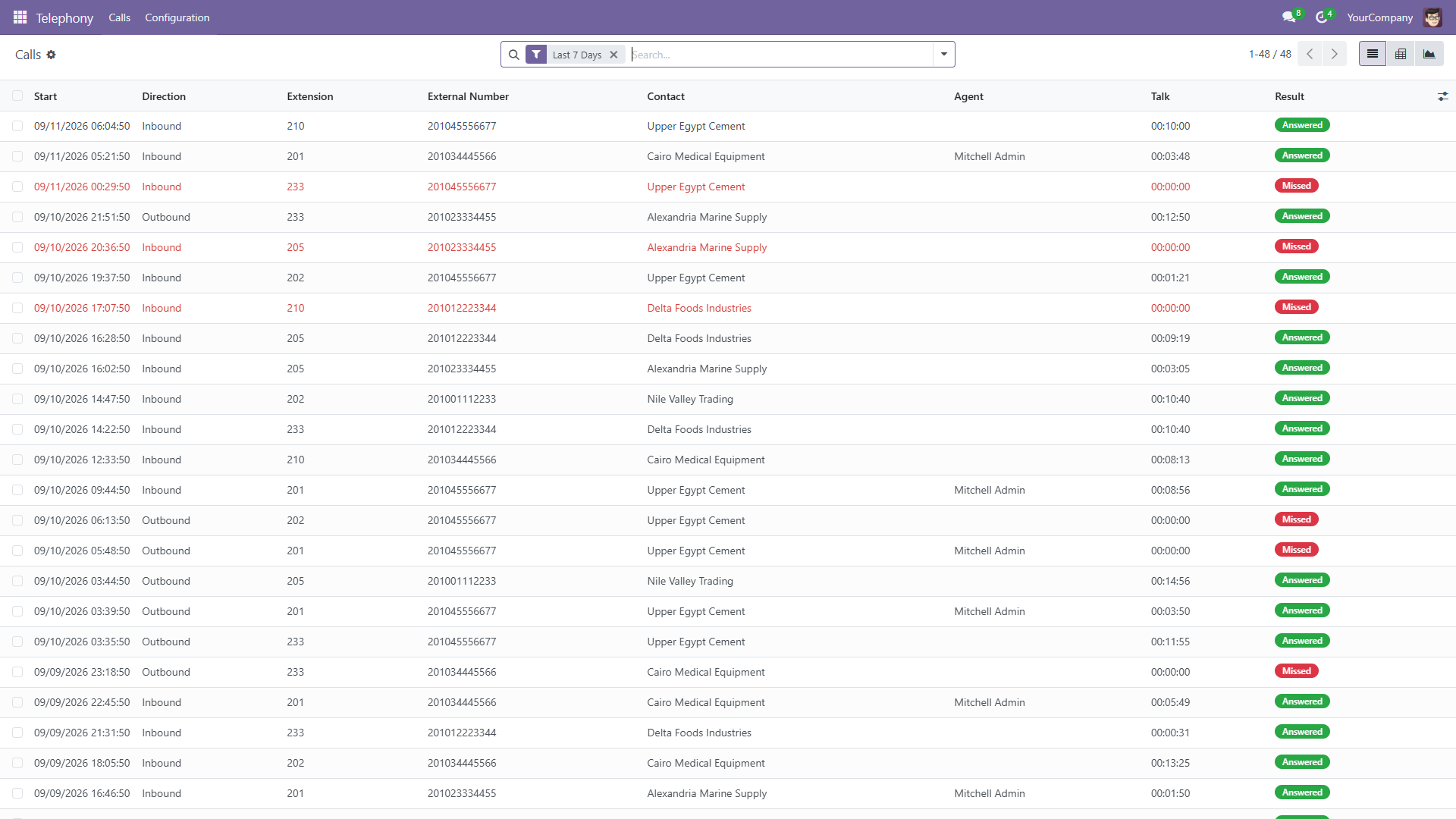1456x819 pixels.
Task: Toggle the select-all header checkbox
Action: (17, 96)
